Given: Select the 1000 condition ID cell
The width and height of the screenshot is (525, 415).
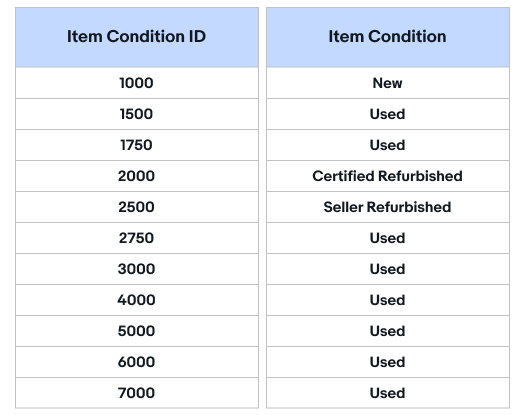Looking at the screenshot, I should point(137,83).
